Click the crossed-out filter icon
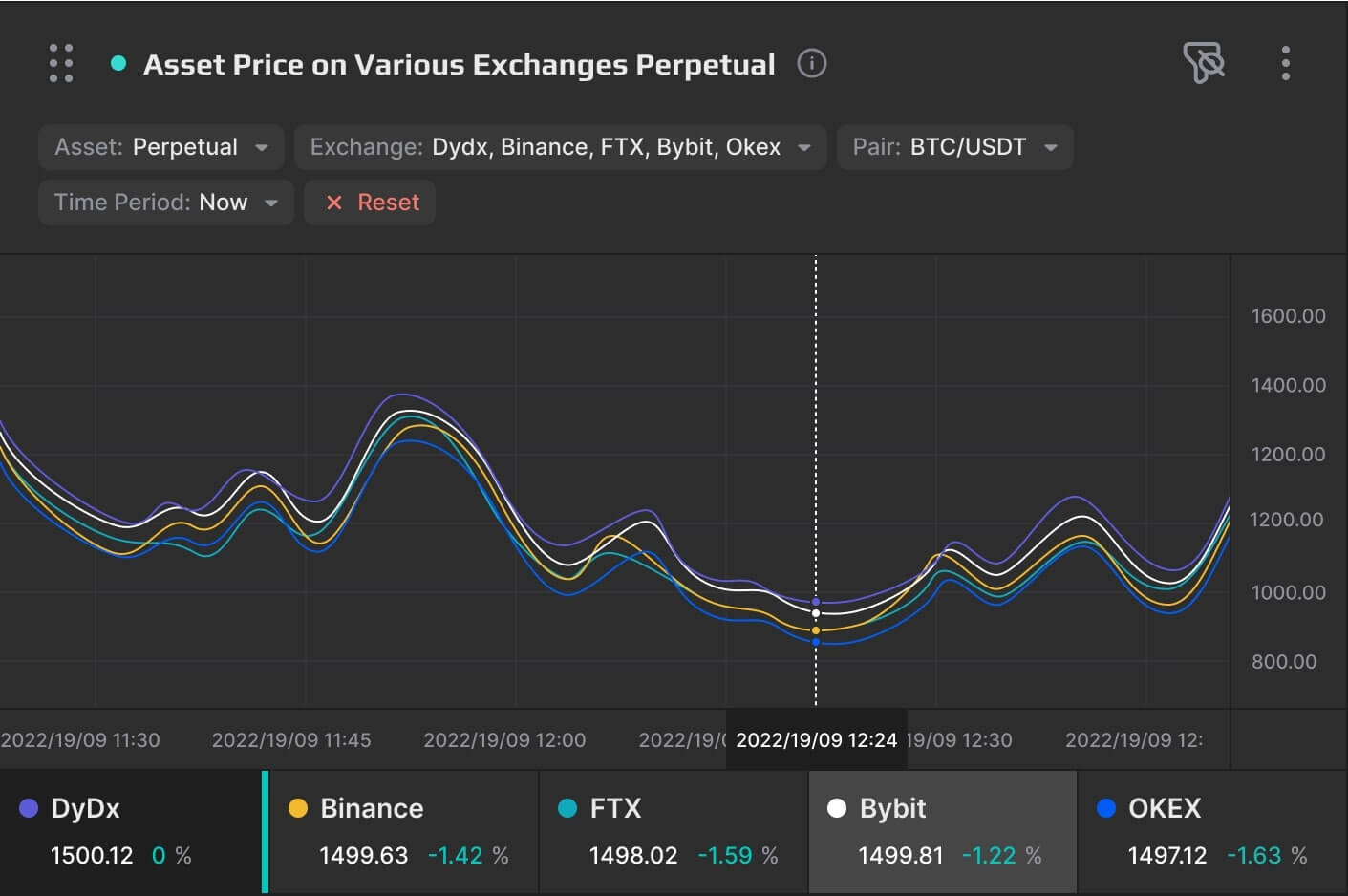The height and width of the screenshot is (896, 1348). coord(1203,63)
